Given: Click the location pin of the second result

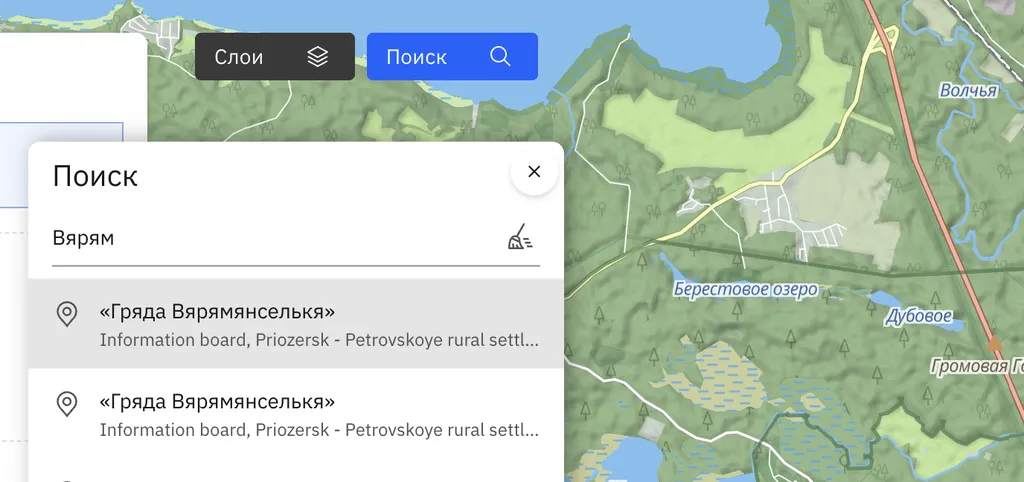Looking at the screenshot, I should point(67,404).
